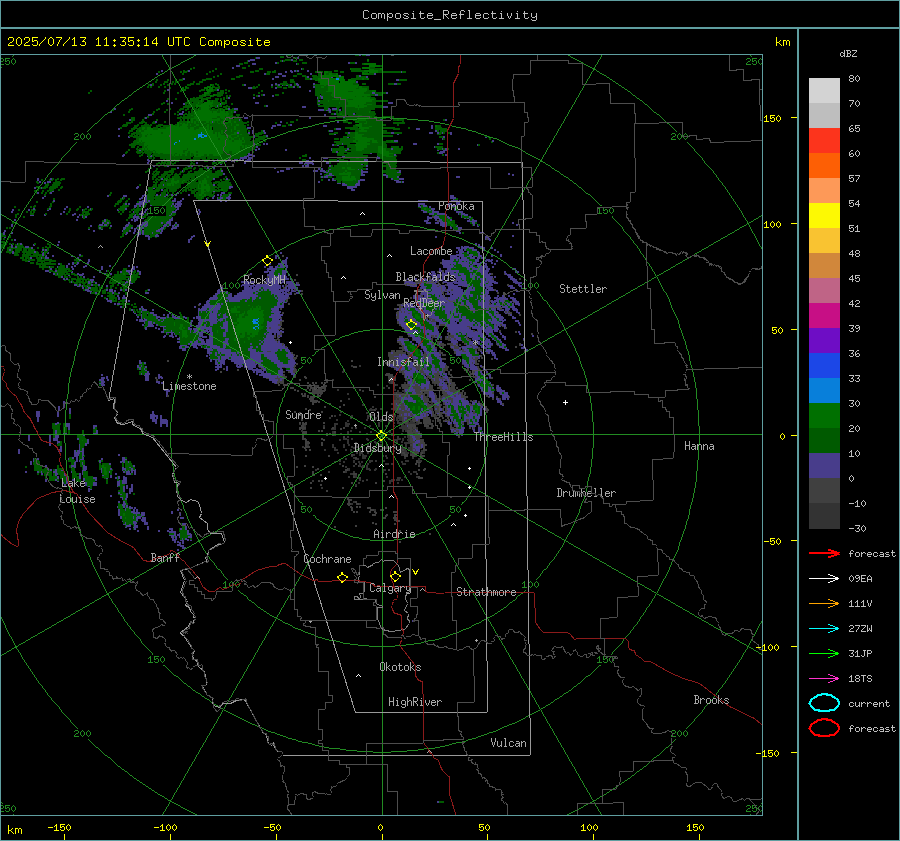Click the Blackfalds city label
This screenshot has height=841, width=900.
[425, 277]
